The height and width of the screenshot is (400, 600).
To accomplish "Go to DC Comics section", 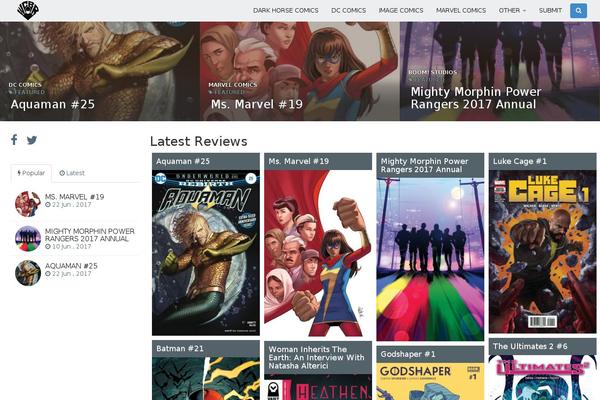I will [348, 10].
